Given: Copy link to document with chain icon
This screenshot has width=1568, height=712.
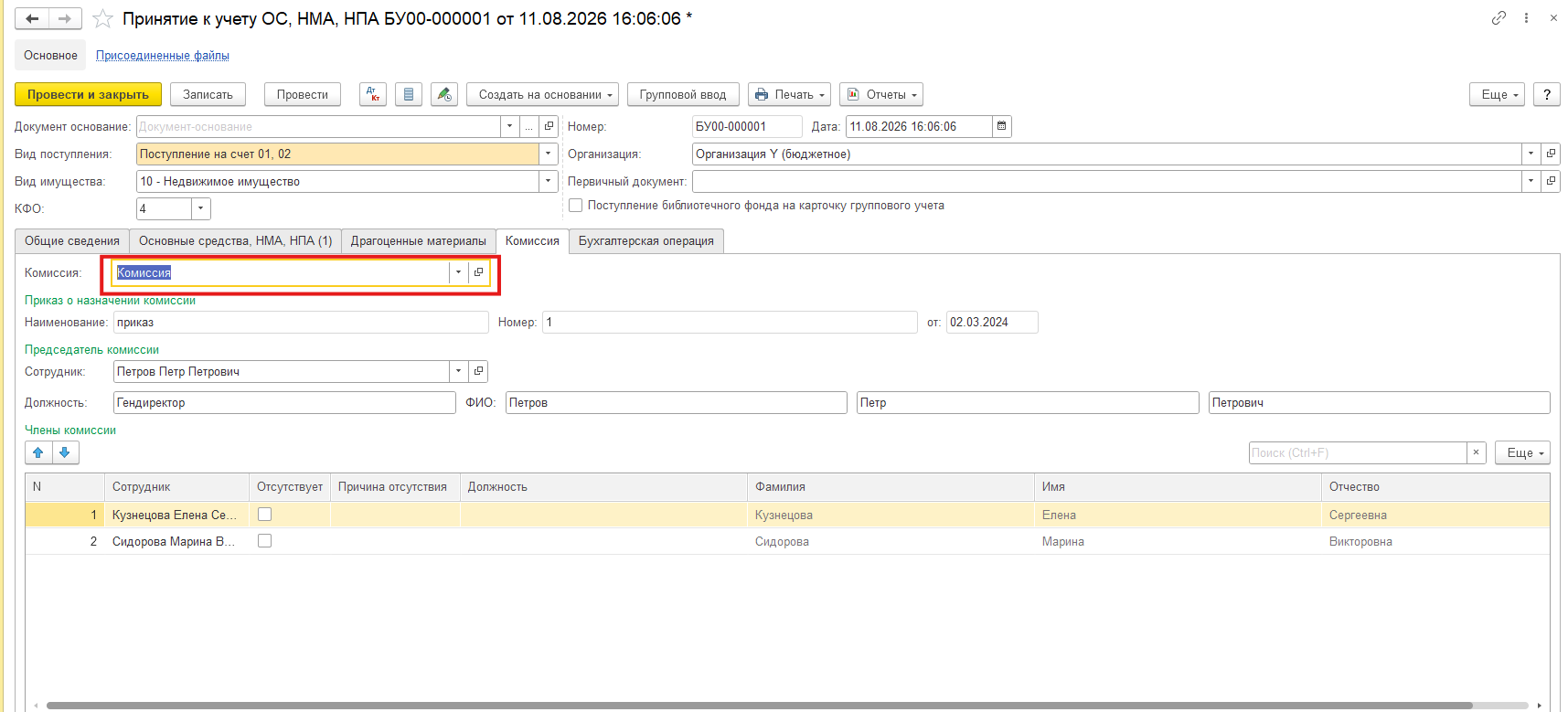Looking at the screenshot, I should (1499, 18).
